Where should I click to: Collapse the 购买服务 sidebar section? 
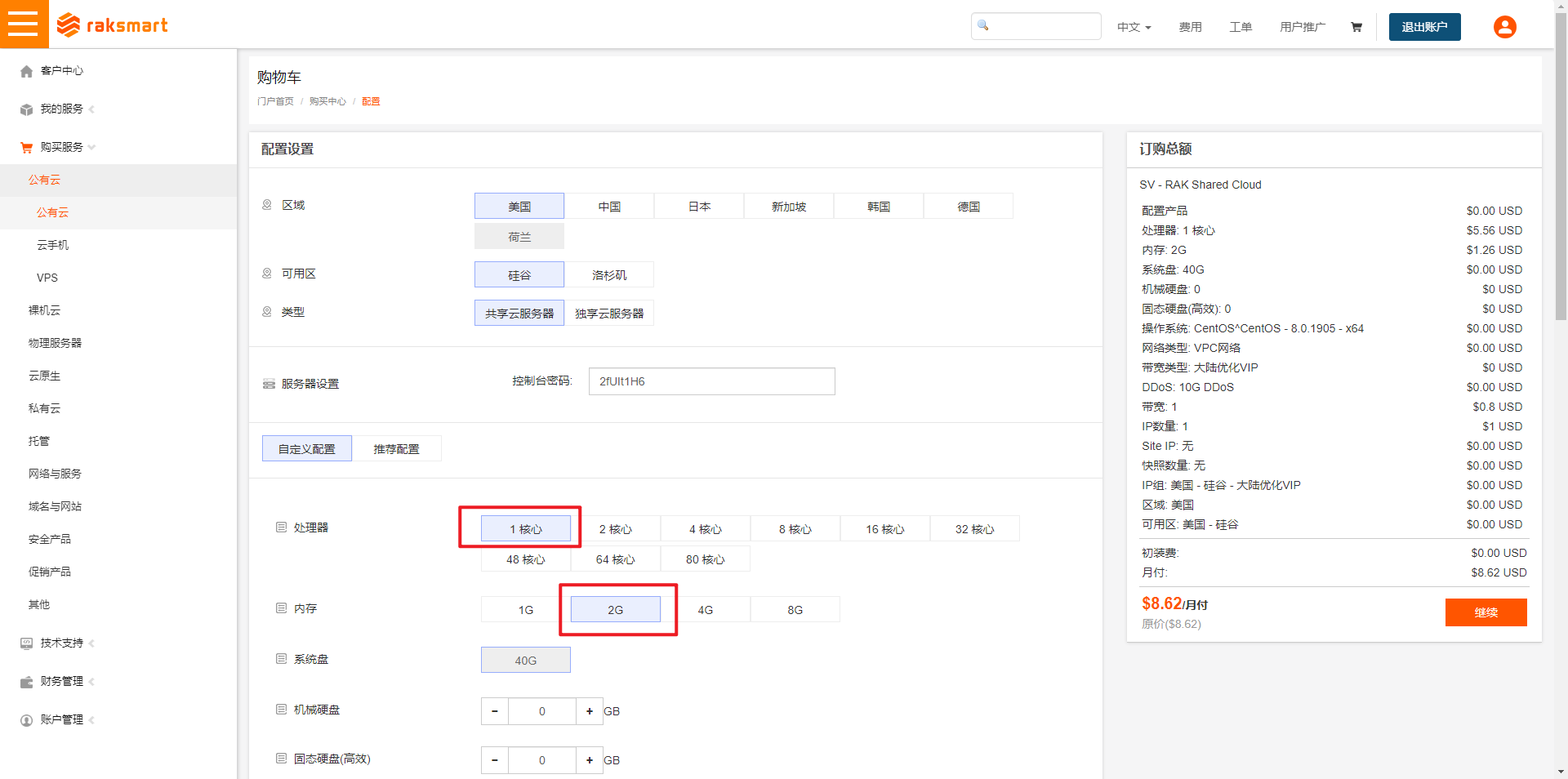click(x=91, y=148)
